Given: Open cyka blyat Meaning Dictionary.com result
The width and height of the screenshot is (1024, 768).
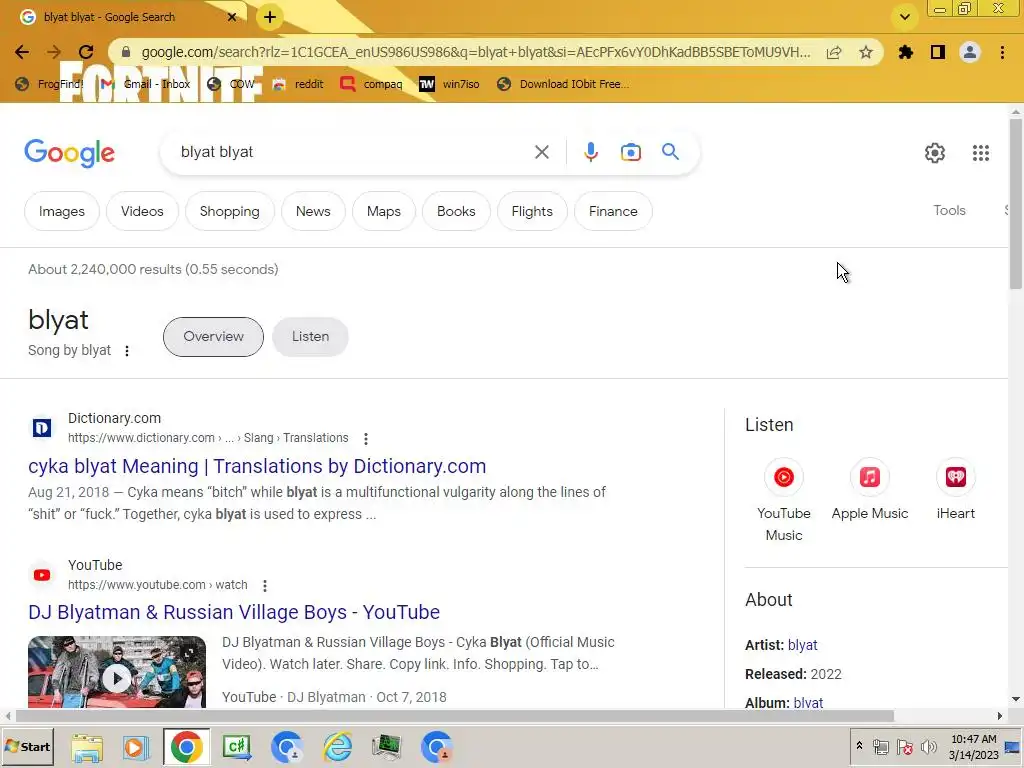Looking at the screenshot, I should (x=257, y=466).
